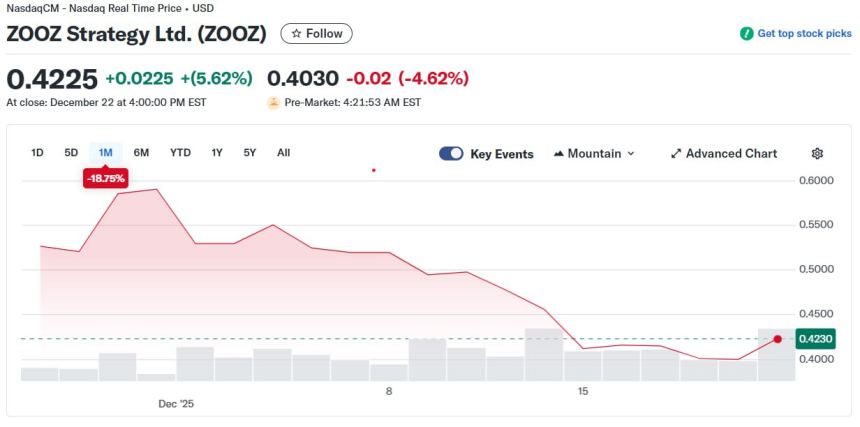Select the 1Y chart range
The height and width of the screenshot is (427, 860).
(x=217, y=153)
